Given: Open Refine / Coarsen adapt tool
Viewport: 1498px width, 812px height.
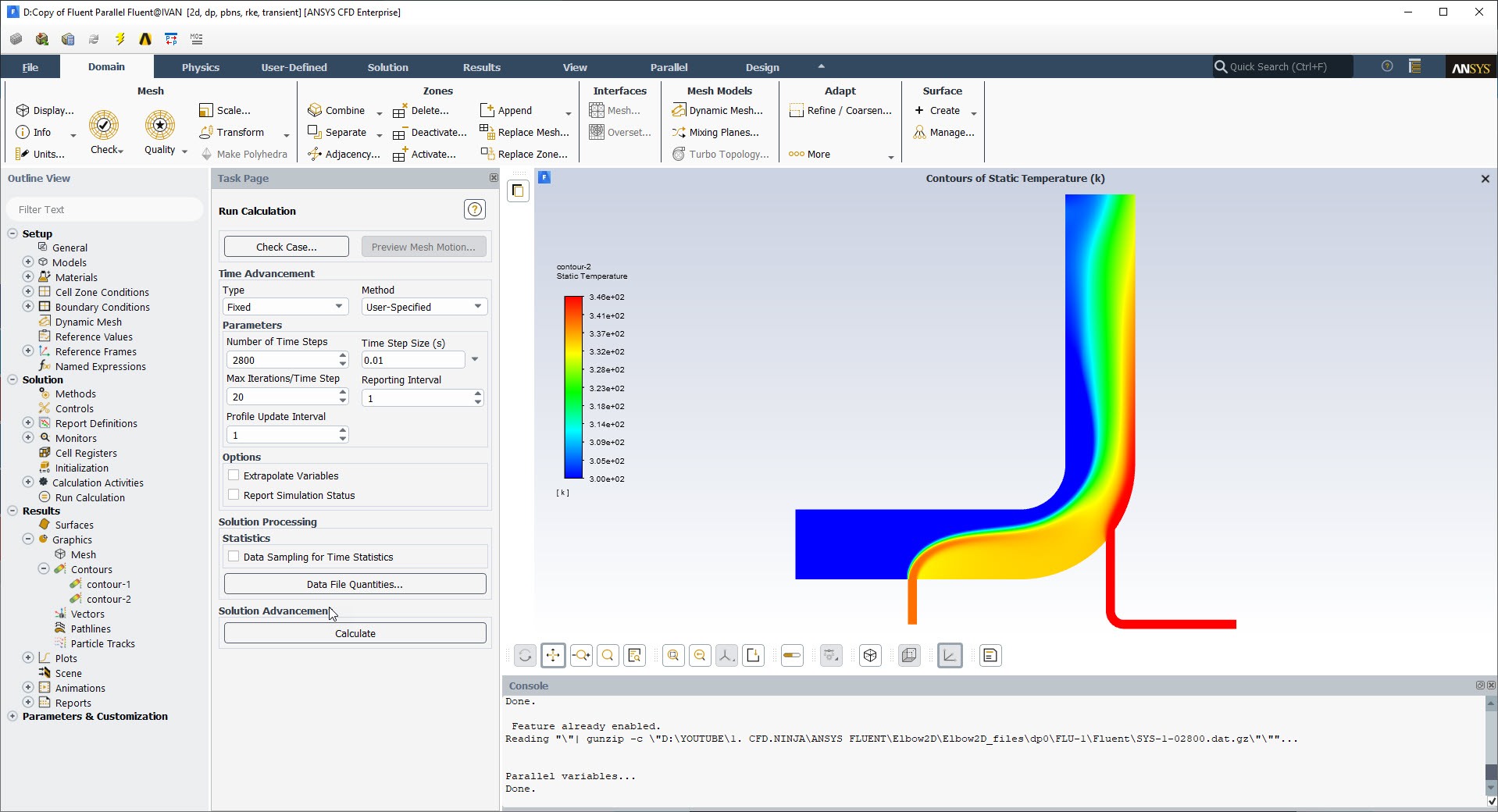Looking at the screenshot, I should tap(840, 110).
